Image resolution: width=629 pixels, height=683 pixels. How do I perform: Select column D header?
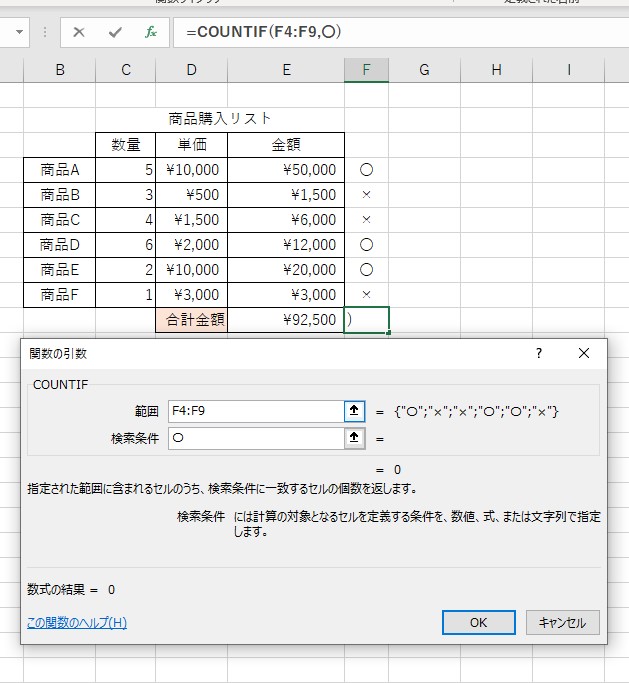click(x=192, y=70)
